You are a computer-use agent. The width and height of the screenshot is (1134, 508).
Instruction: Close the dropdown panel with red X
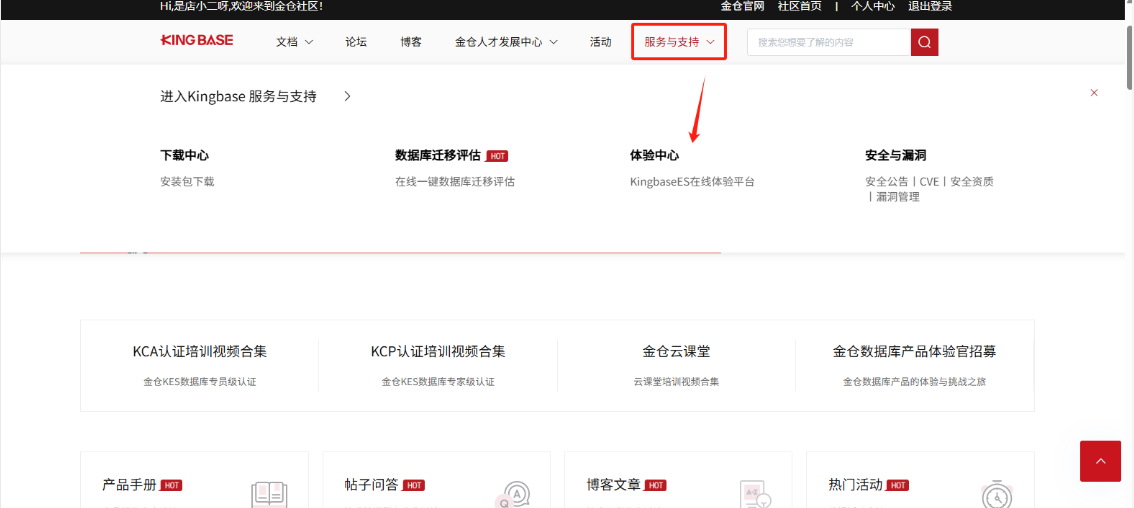(x=1094, y=93)
